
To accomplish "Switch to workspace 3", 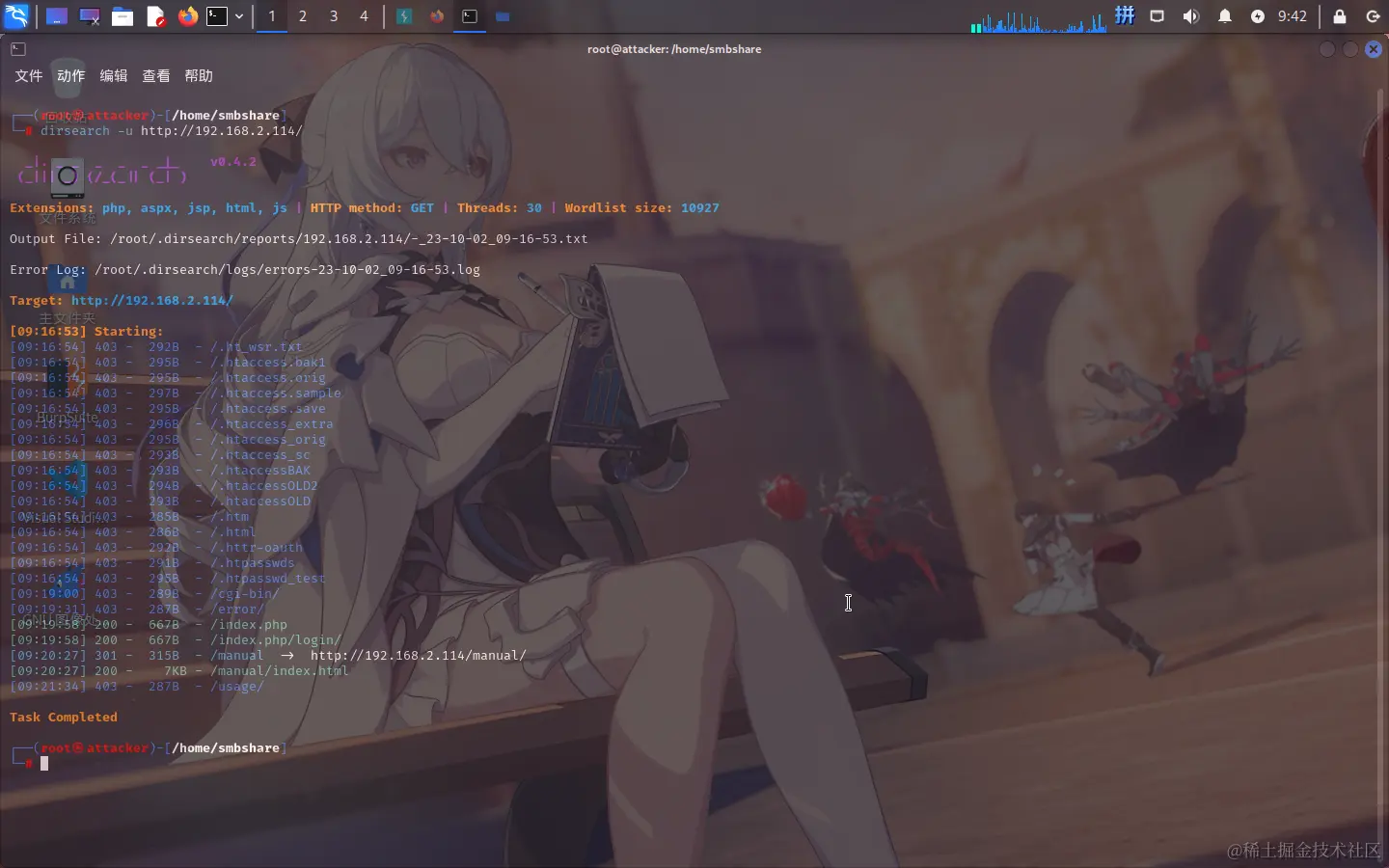I will pos(334,16).
